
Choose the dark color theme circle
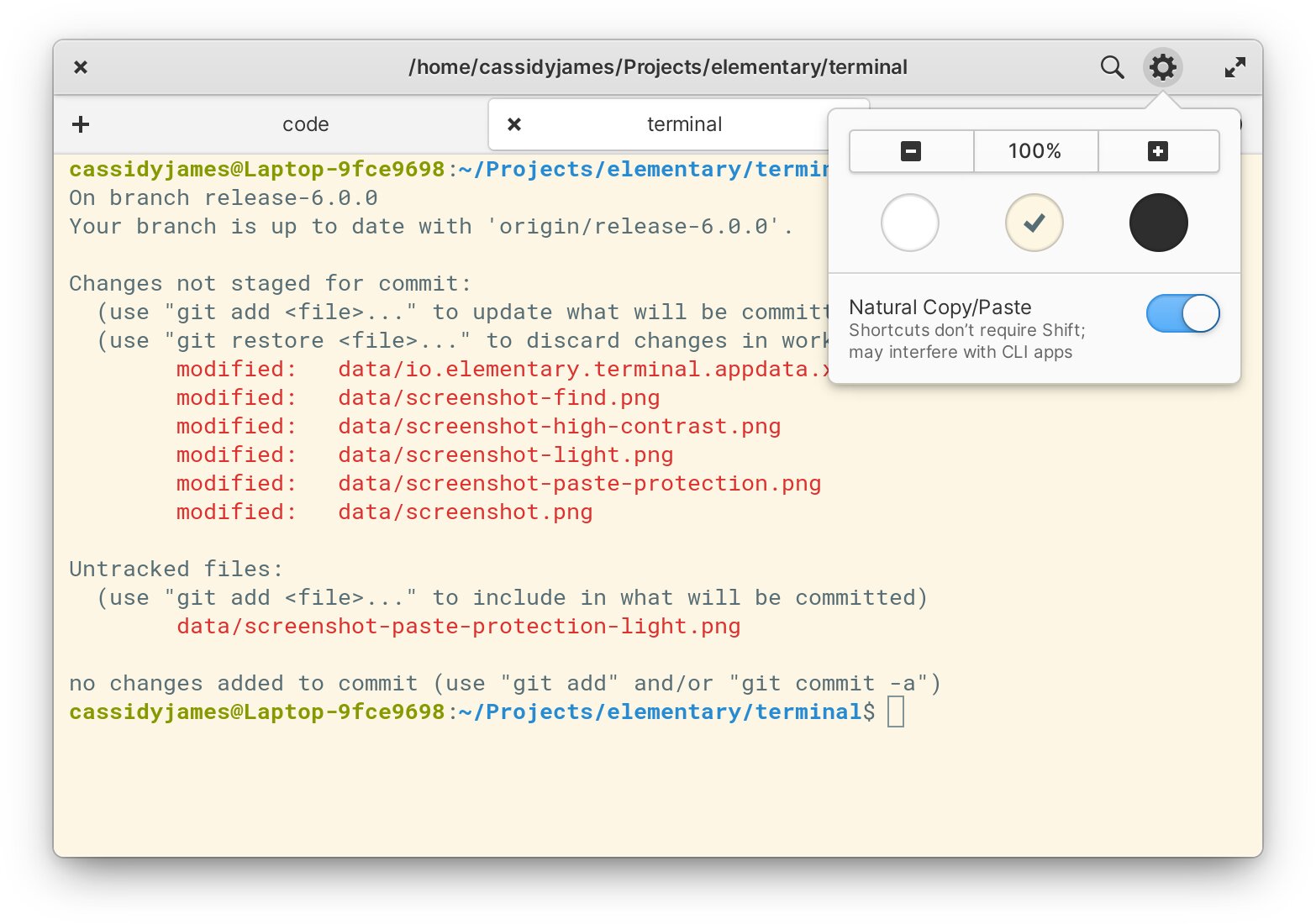click(1158, 223)
